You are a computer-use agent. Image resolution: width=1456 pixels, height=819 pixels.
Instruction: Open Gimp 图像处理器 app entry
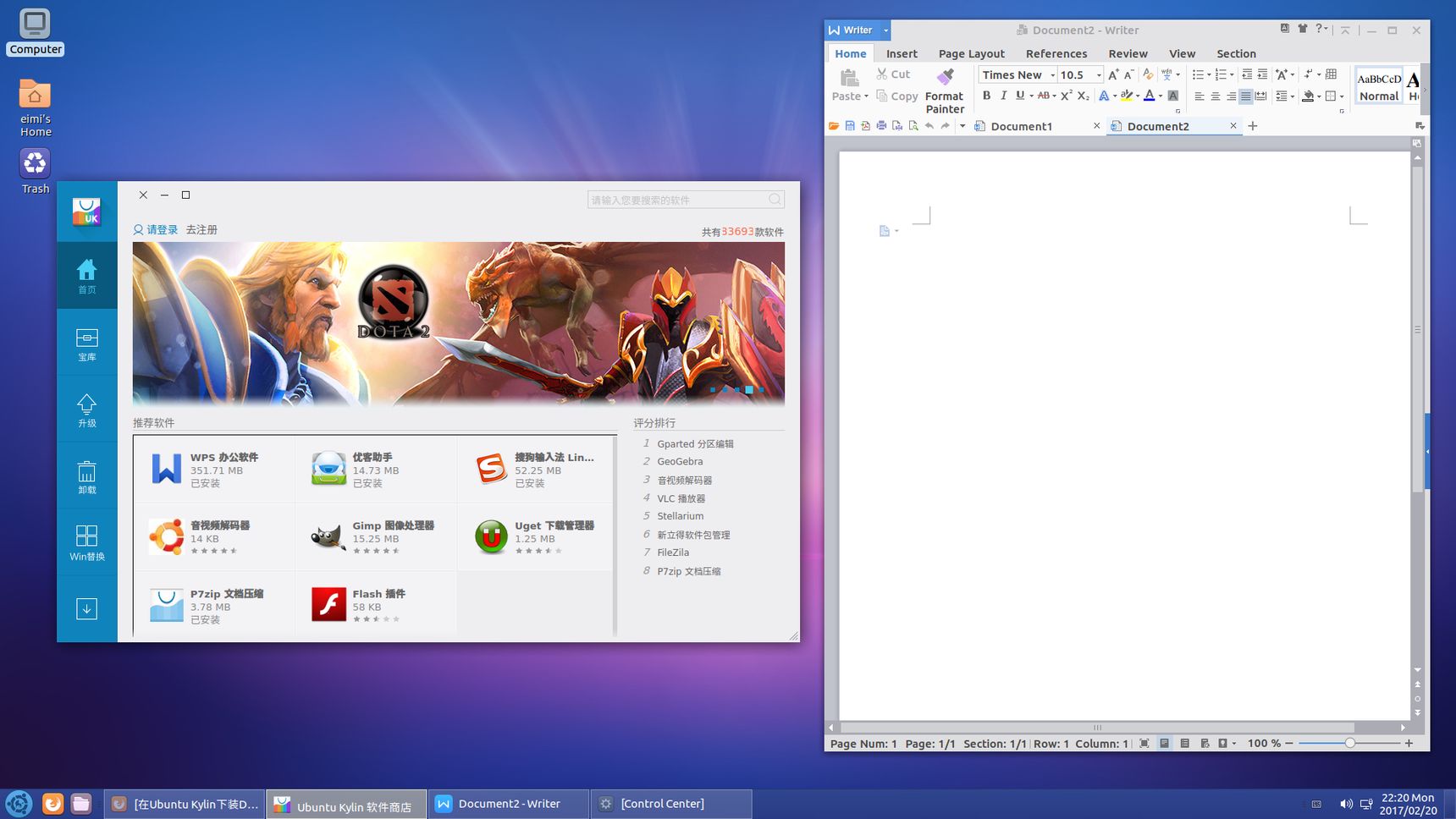click(376, 536)
